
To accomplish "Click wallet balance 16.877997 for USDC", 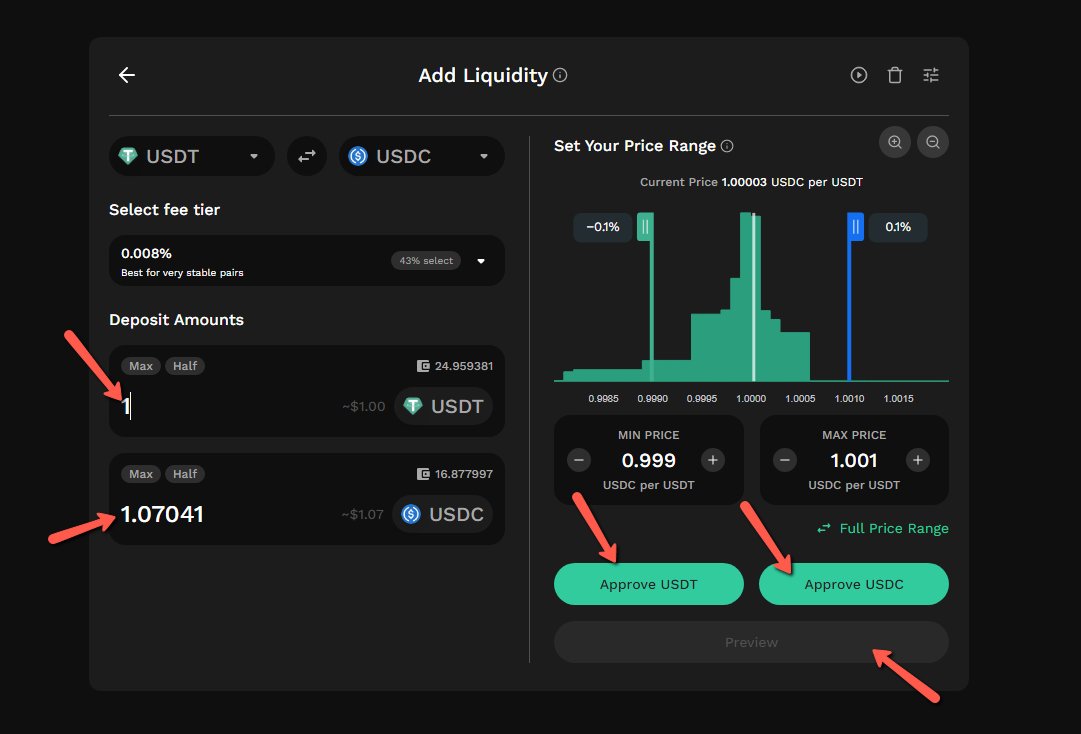I will 455,474.
